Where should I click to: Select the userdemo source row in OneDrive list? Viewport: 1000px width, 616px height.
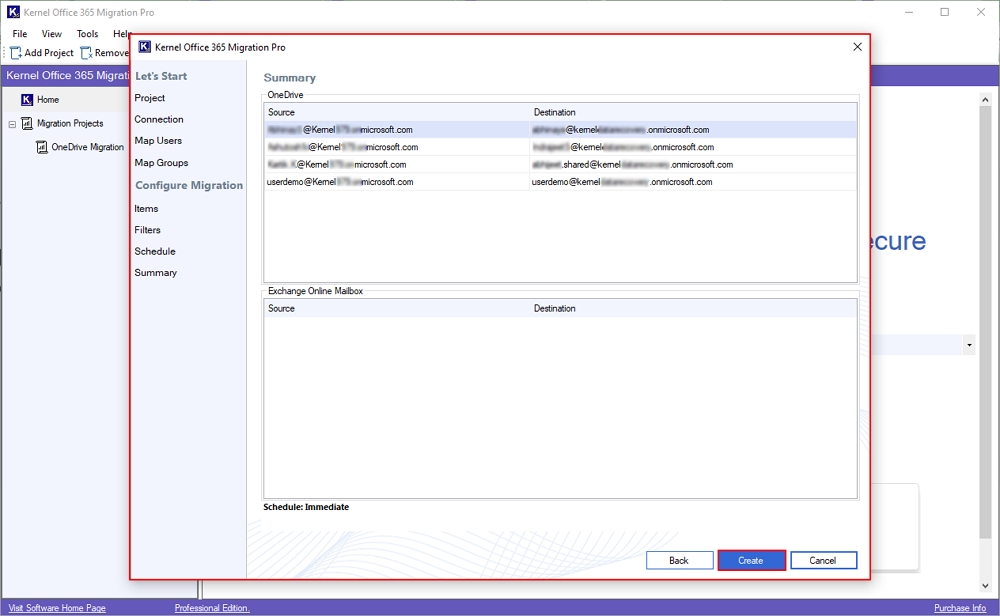340,182
